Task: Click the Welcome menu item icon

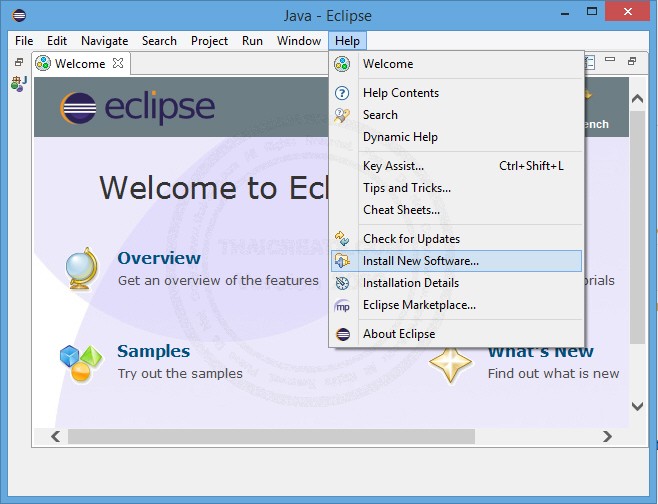Action: click(x=342, y=64)
